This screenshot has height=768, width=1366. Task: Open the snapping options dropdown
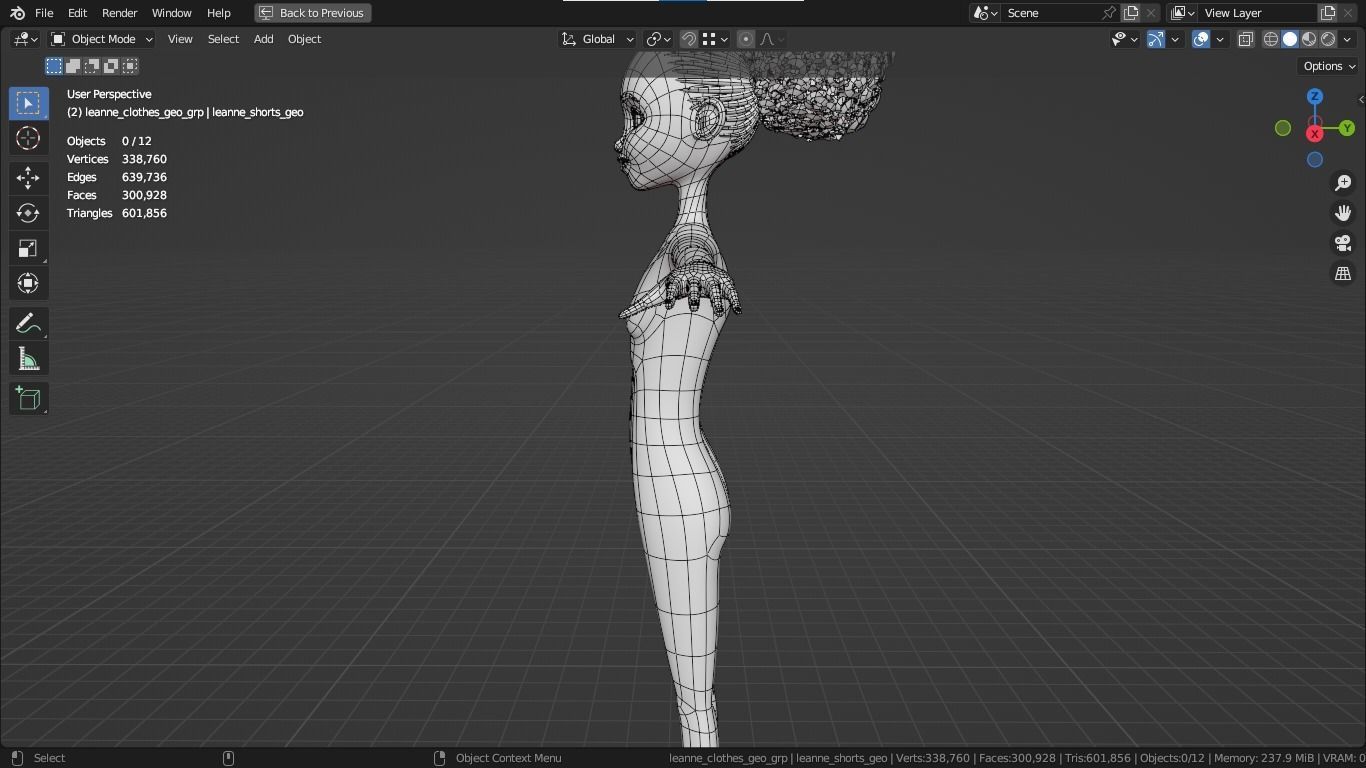714,39
